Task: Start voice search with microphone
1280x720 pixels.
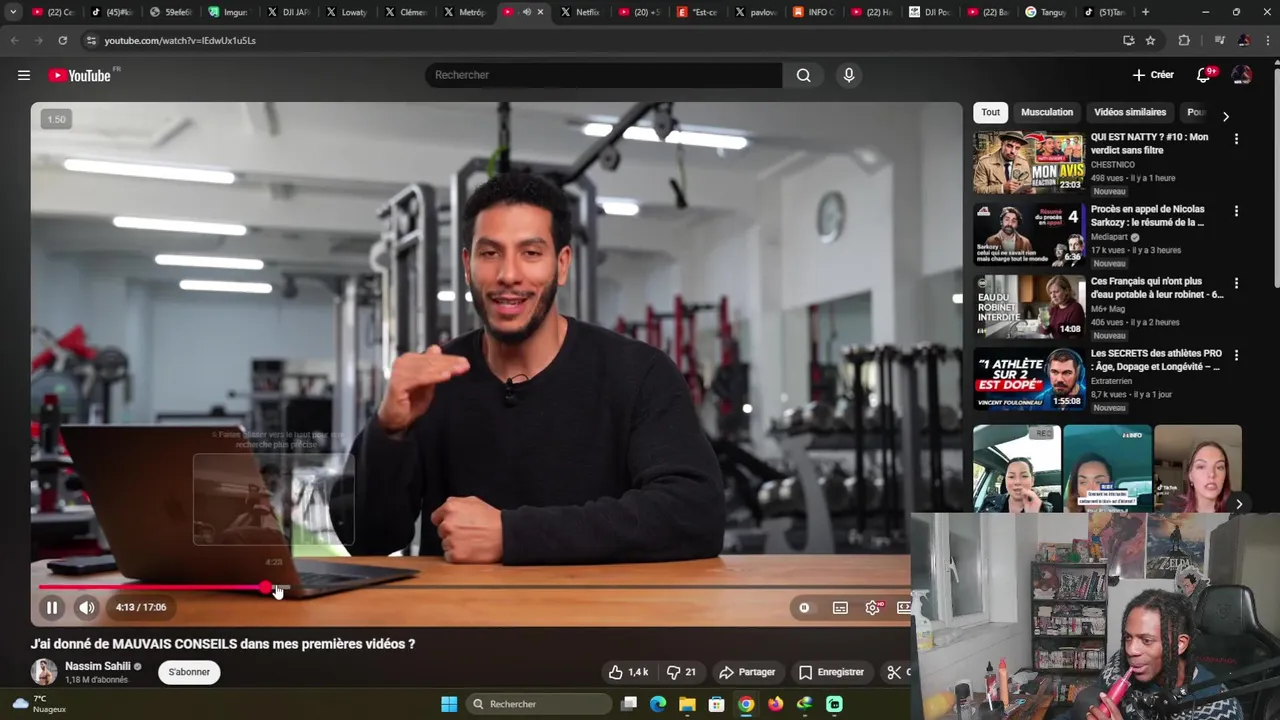Action: 849,75
